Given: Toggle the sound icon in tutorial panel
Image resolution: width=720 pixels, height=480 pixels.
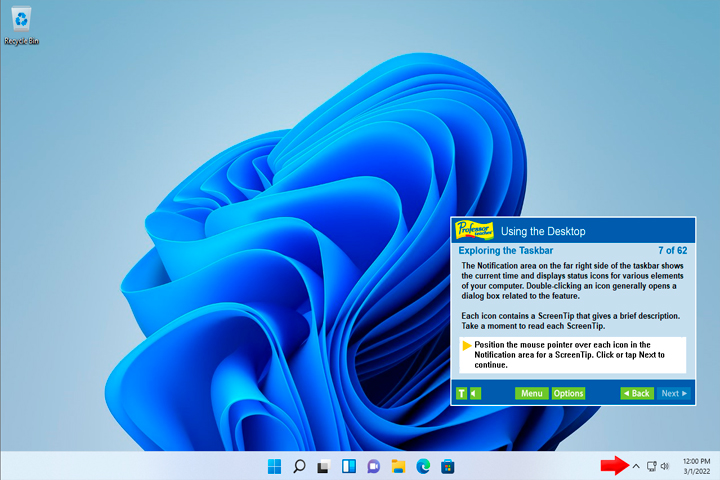Looking at the screenshot, I should click(475, 393).
